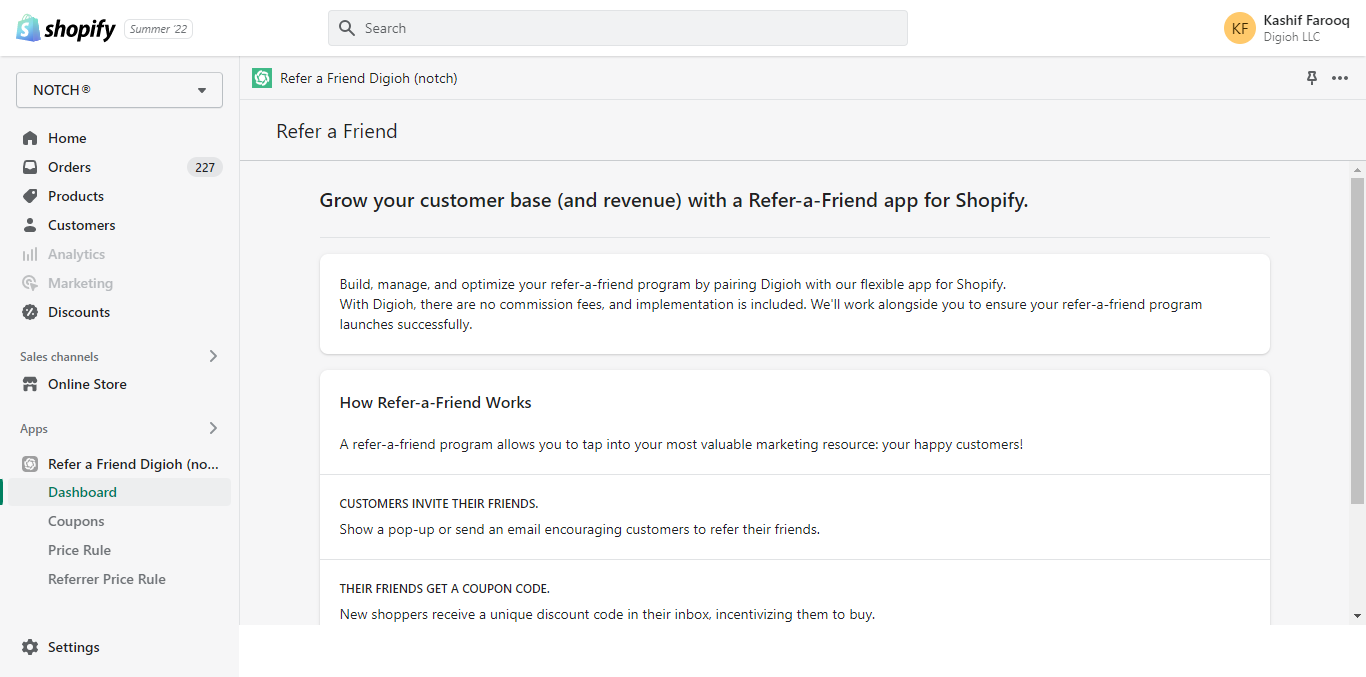Focus the Search input field
The height and width of the screenshot is (677, 1366).
pyautogui.click(x=618, y=28)
